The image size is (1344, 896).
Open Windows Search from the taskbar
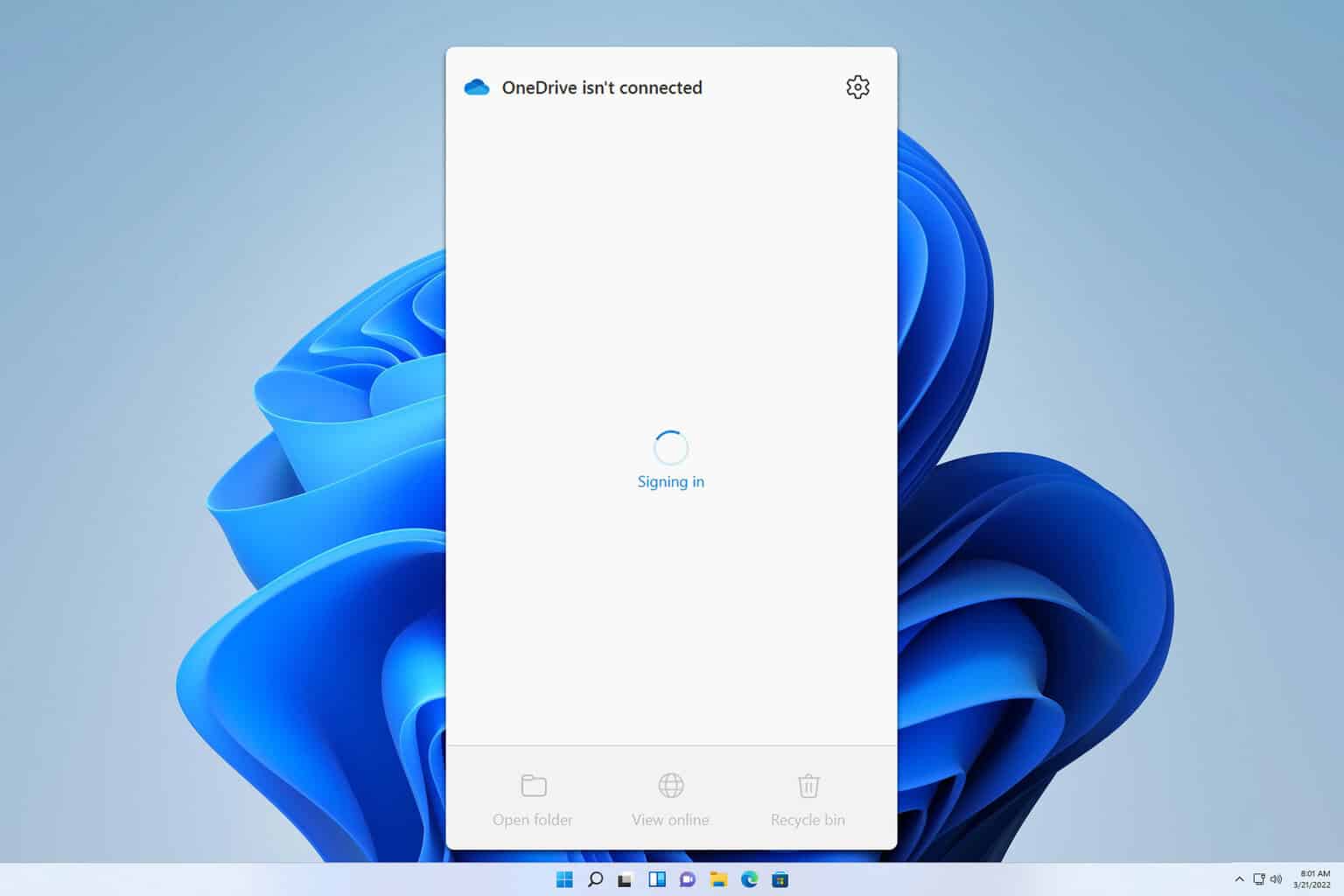(596, 880)
